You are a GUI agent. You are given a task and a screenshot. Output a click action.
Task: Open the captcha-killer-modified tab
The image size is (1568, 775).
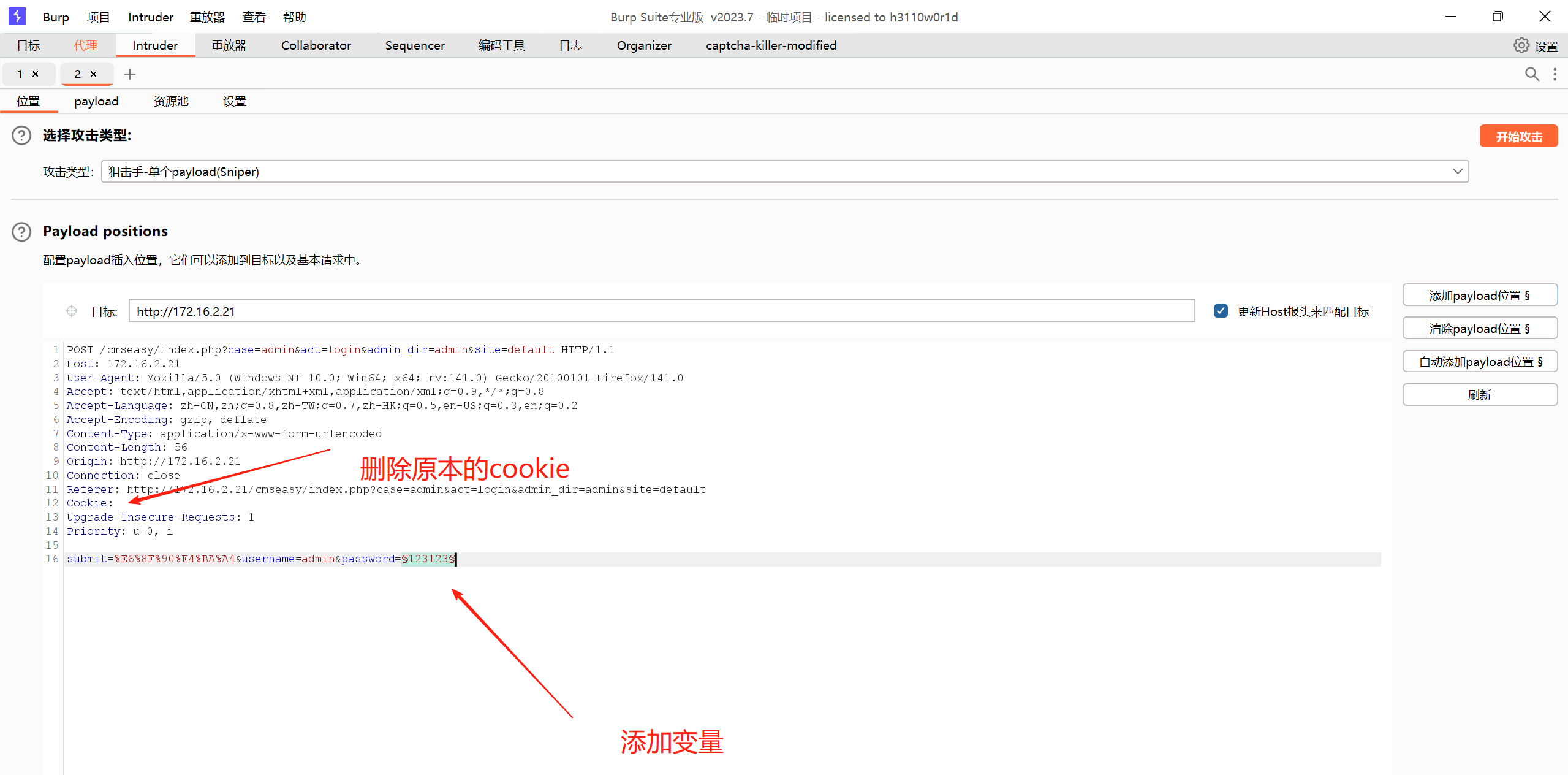pyautogui.click(x=771, y=45)
